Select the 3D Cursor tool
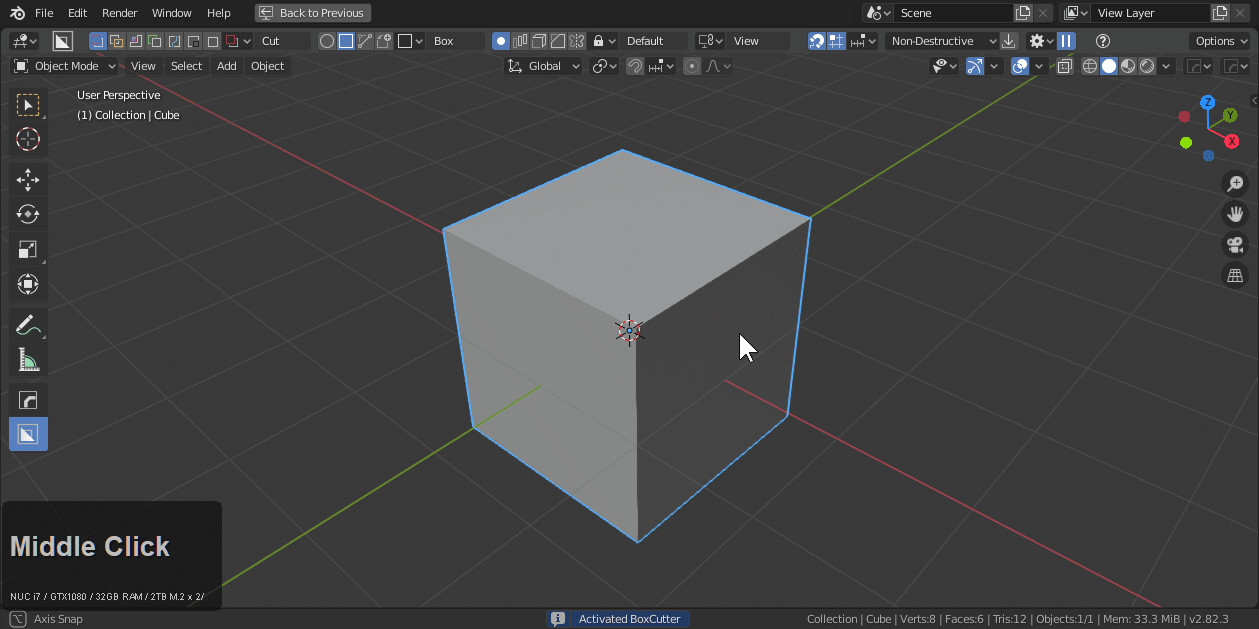 click(27, 140)
